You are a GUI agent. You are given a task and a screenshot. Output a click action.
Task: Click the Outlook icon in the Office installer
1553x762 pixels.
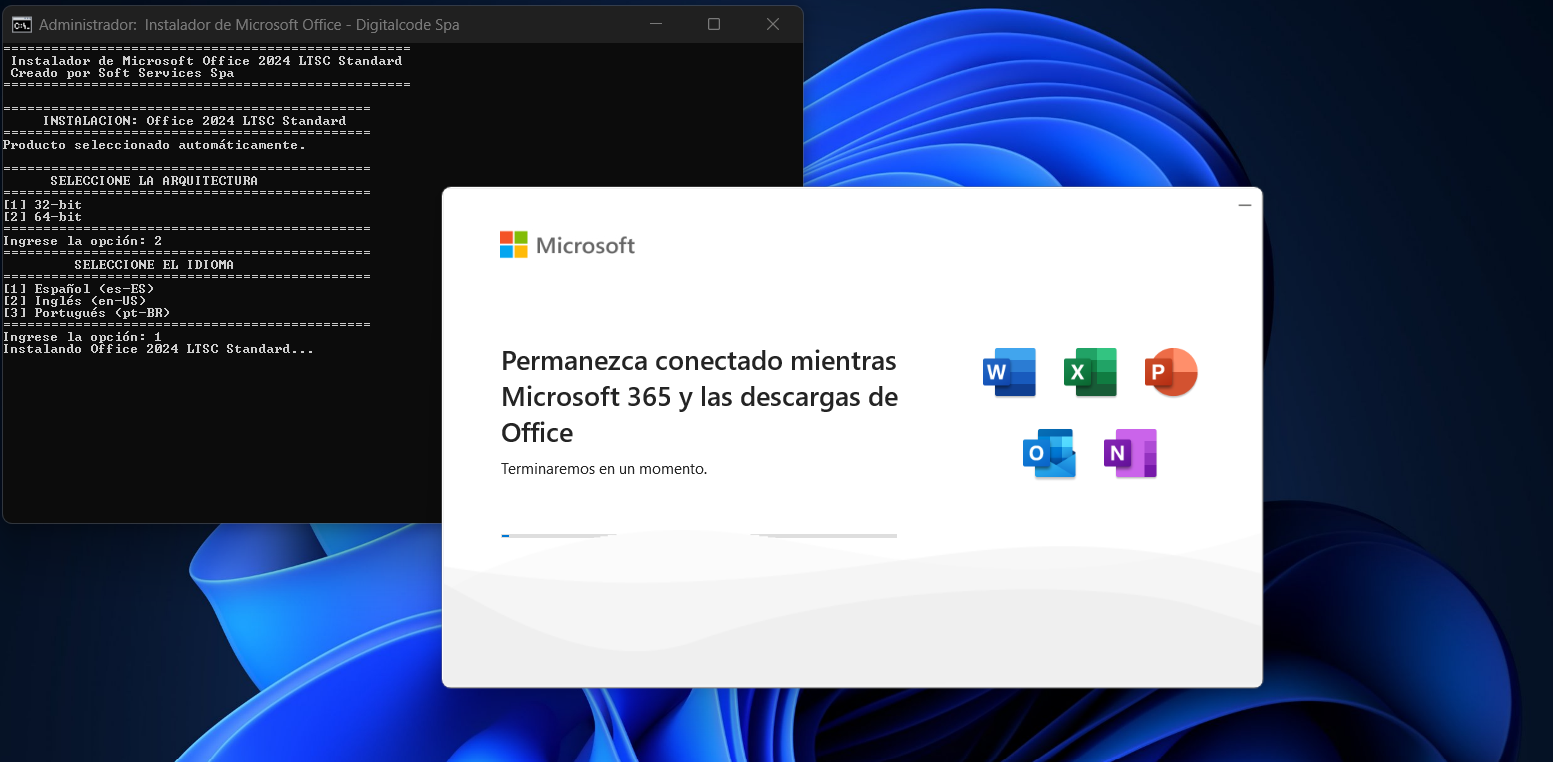click(1049, 454)
